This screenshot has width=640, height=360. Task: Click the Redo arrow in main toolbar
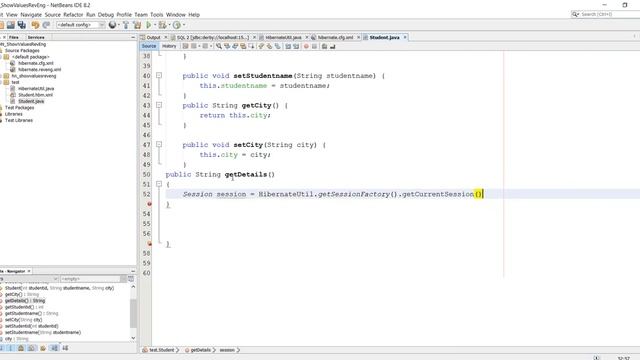(x=46, y=25)
